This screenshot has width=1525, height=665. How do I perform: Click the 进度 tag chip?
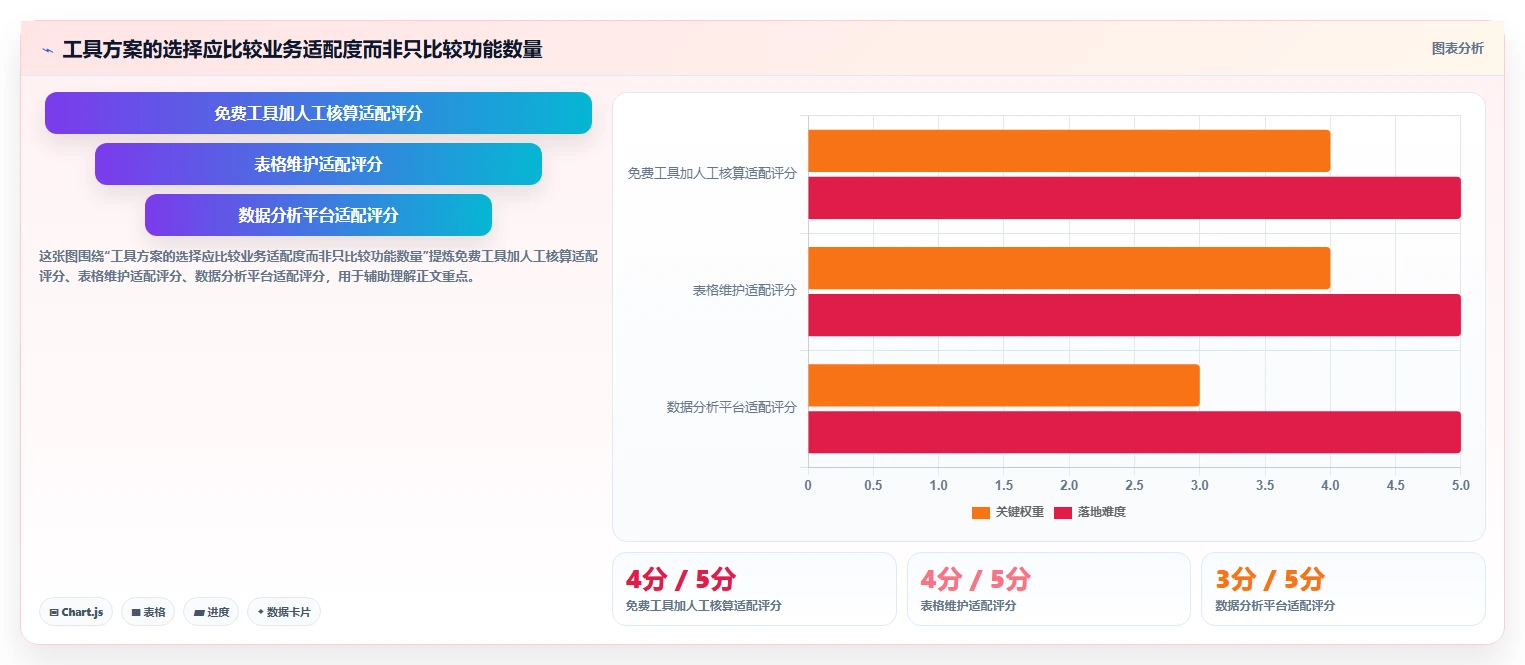point(211,612)
